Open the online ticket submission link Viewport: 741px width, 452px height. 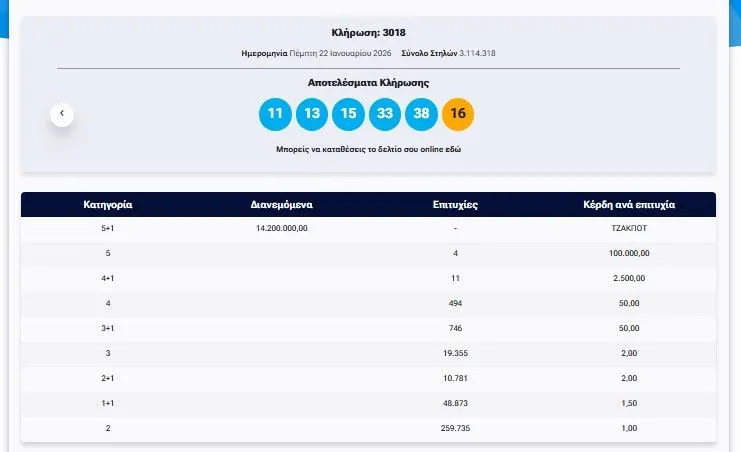pyautogui.click(x=368, y=148)
